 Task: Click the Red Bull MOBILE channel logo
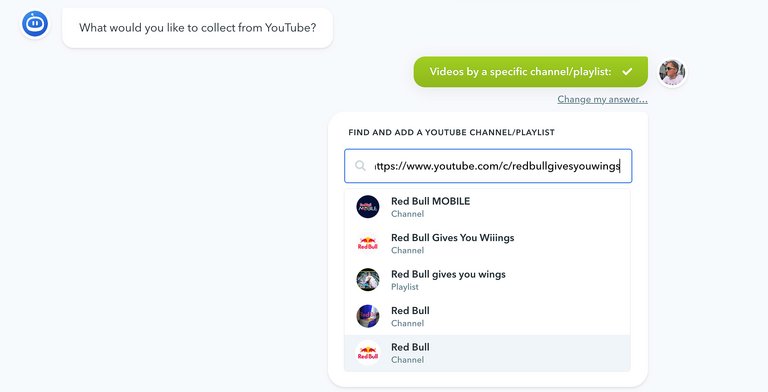(368, 207)
